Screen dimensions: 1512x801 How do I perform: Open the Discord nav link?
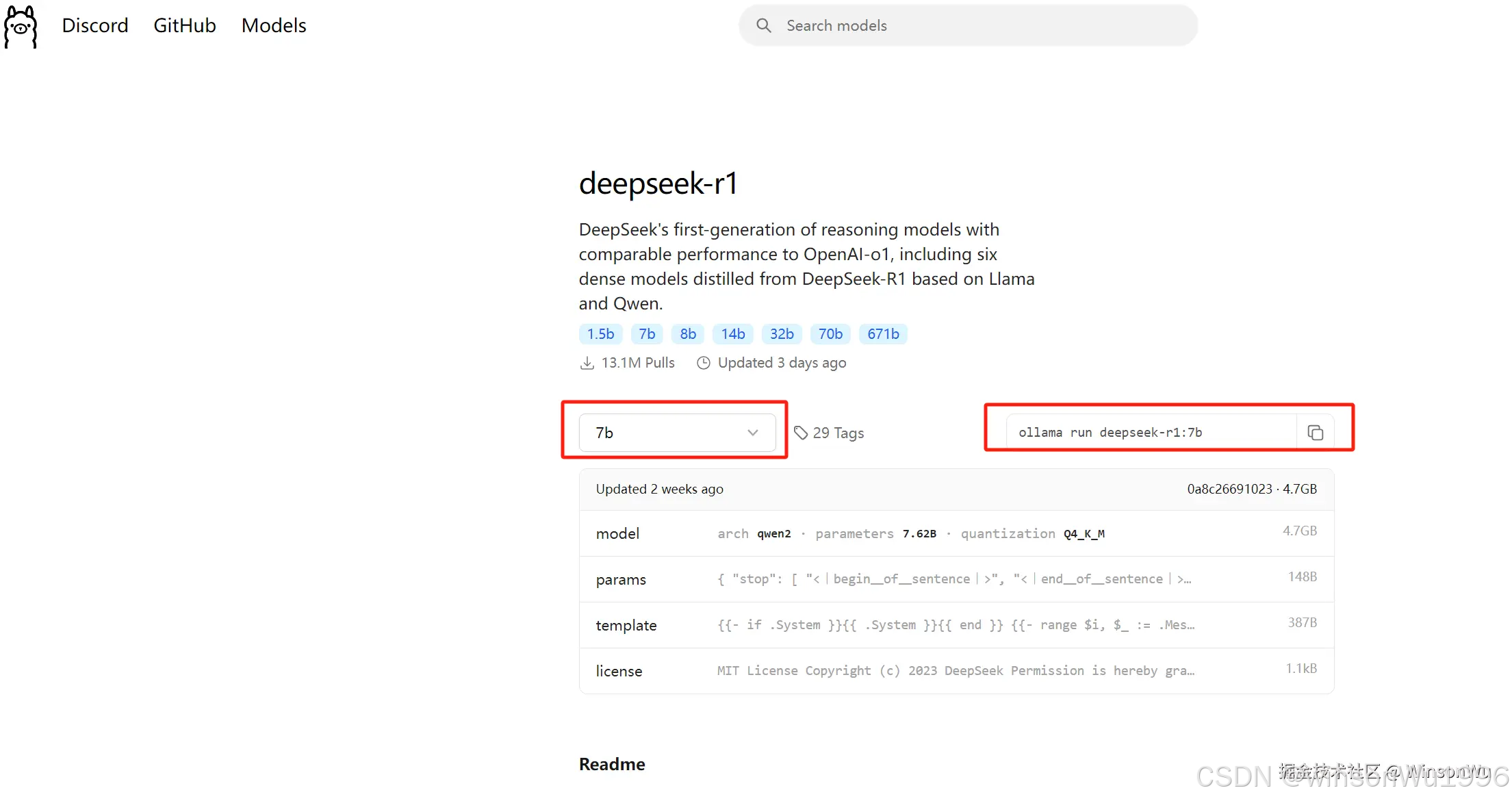tap(95, 26)
